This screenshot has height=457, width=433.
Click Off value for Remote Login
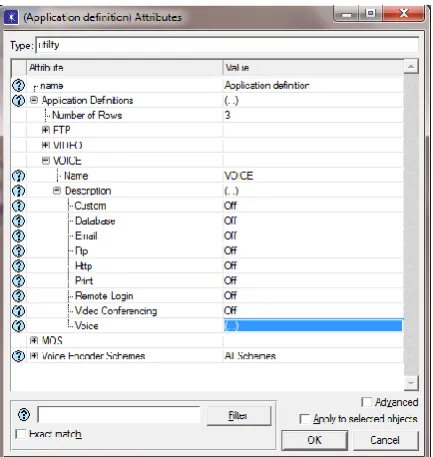tap(313, 296)
